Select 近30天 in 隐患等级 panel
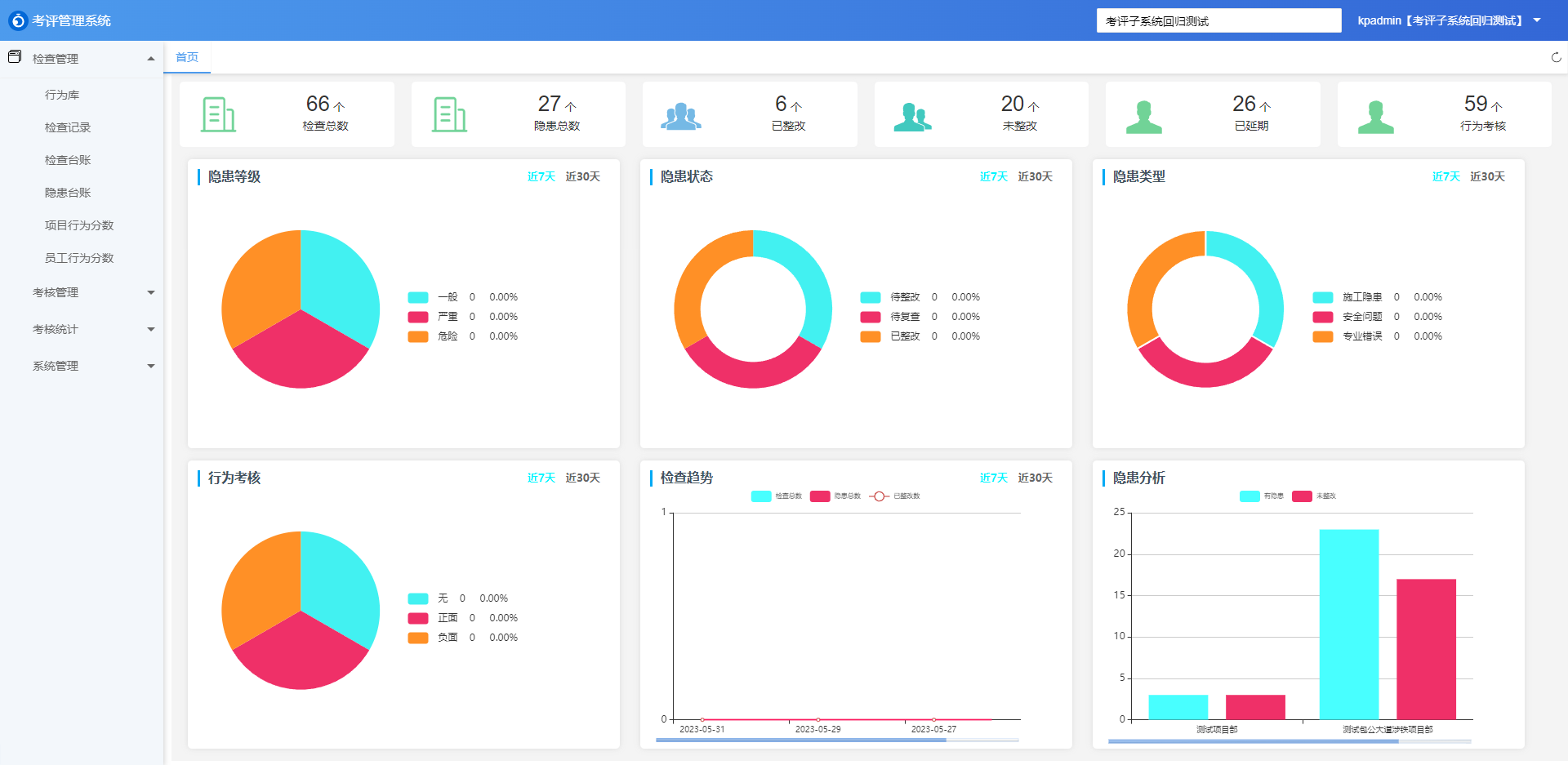 tap(583, 176)
